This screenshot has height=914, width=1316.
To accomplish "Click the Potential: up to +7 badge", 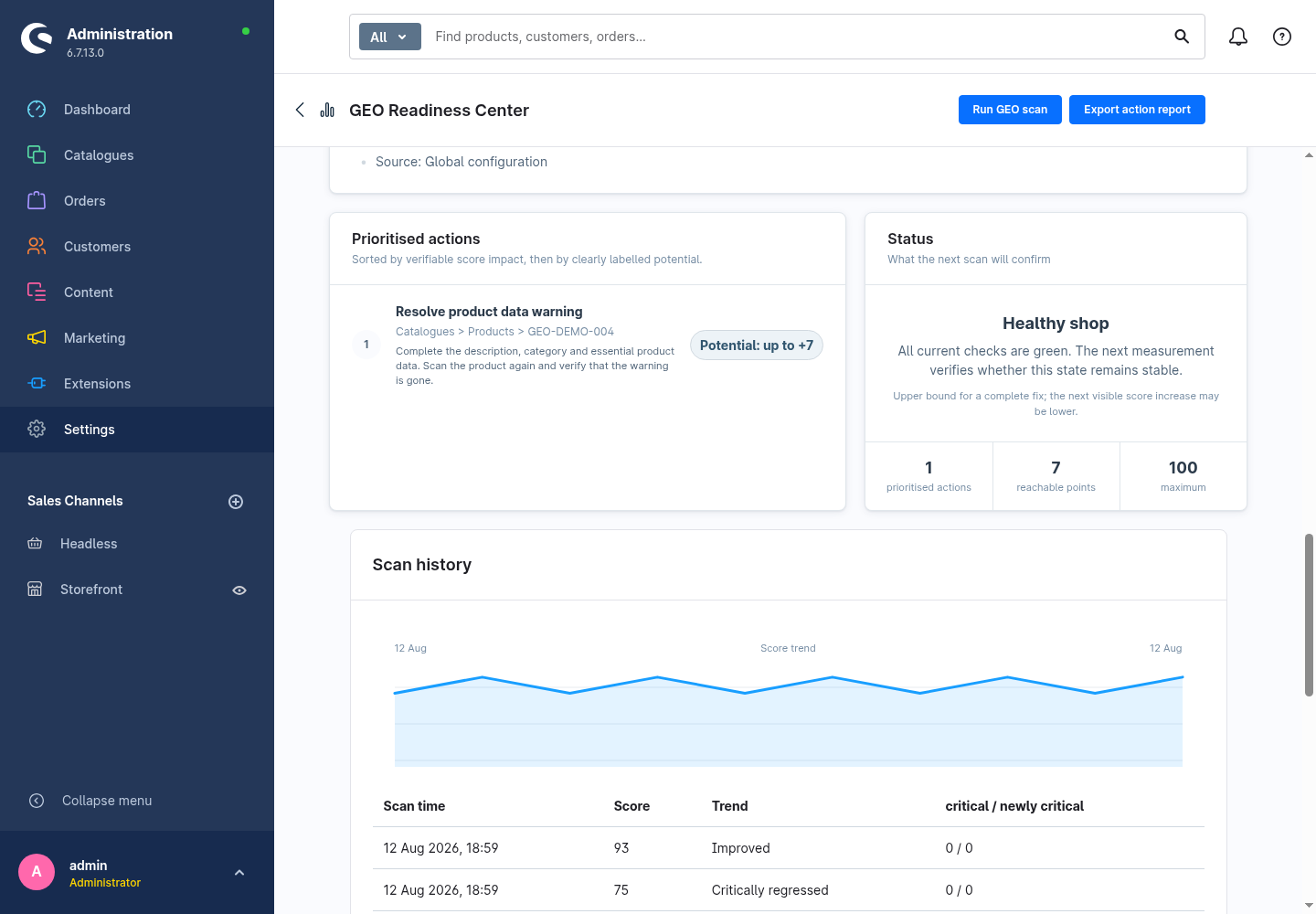I will point(757,345).
